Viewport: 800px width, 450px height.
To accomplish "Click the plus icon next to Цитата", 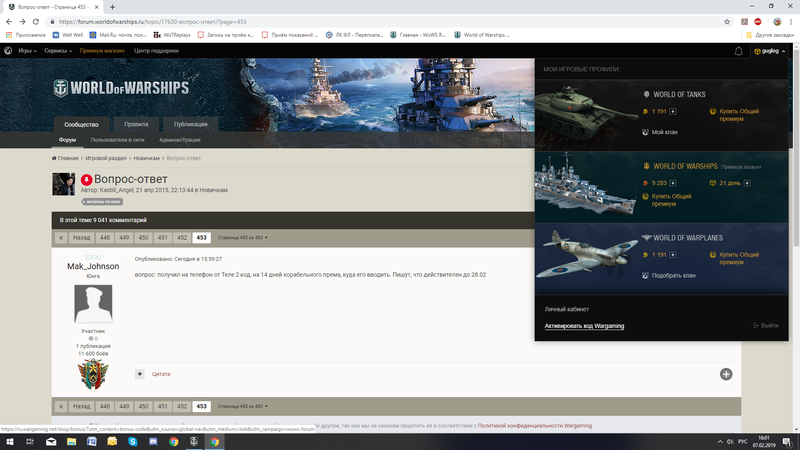I will (140, 374).
